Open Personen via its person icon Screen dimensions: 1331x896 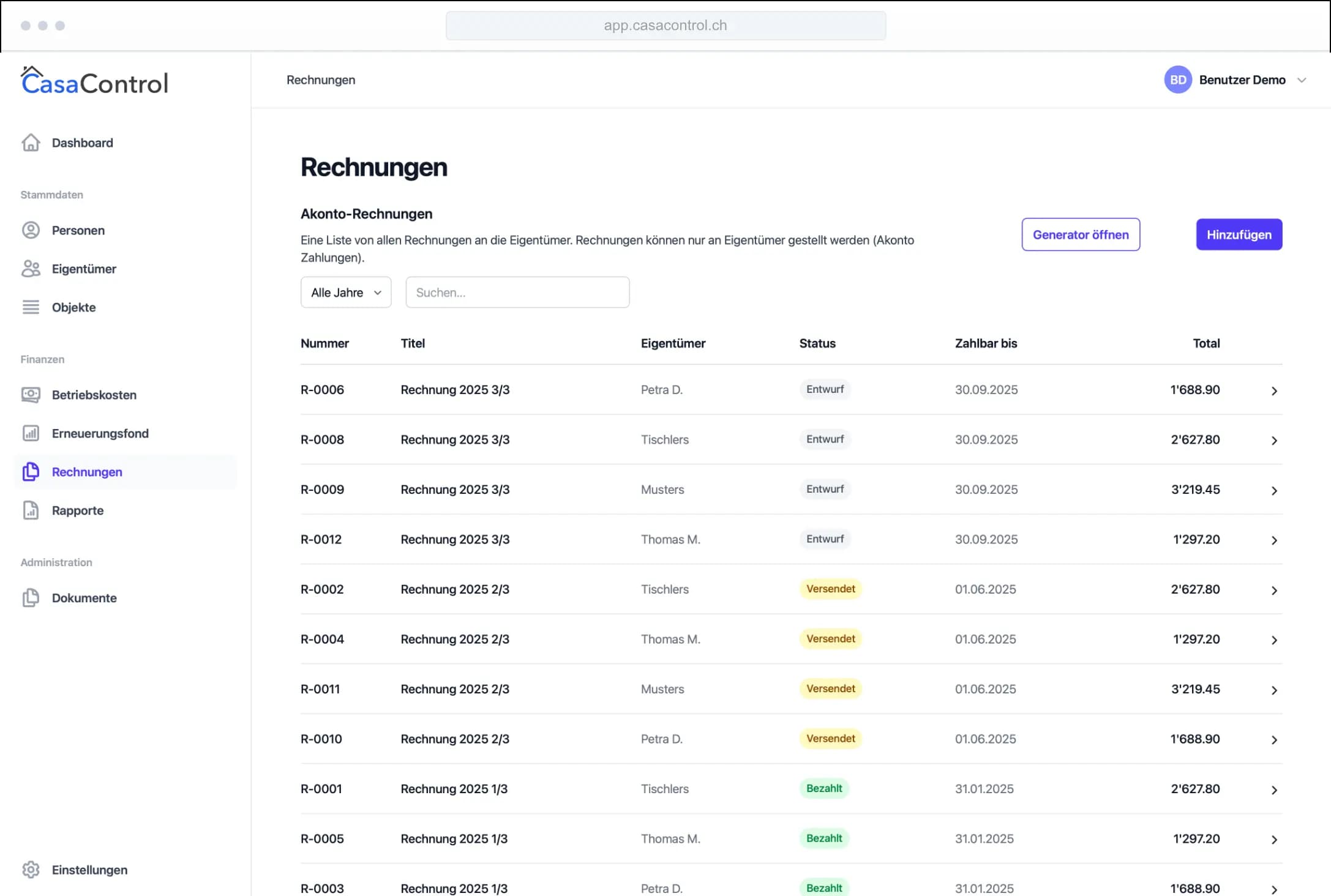31,230
